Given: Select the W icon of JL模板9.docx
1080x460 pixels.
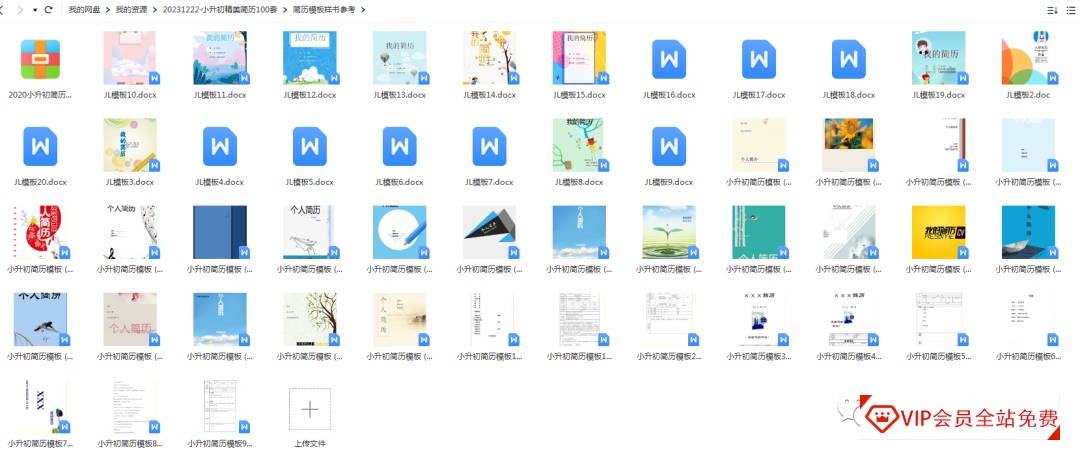Looking at the screenshot, I should click(669, 146).
